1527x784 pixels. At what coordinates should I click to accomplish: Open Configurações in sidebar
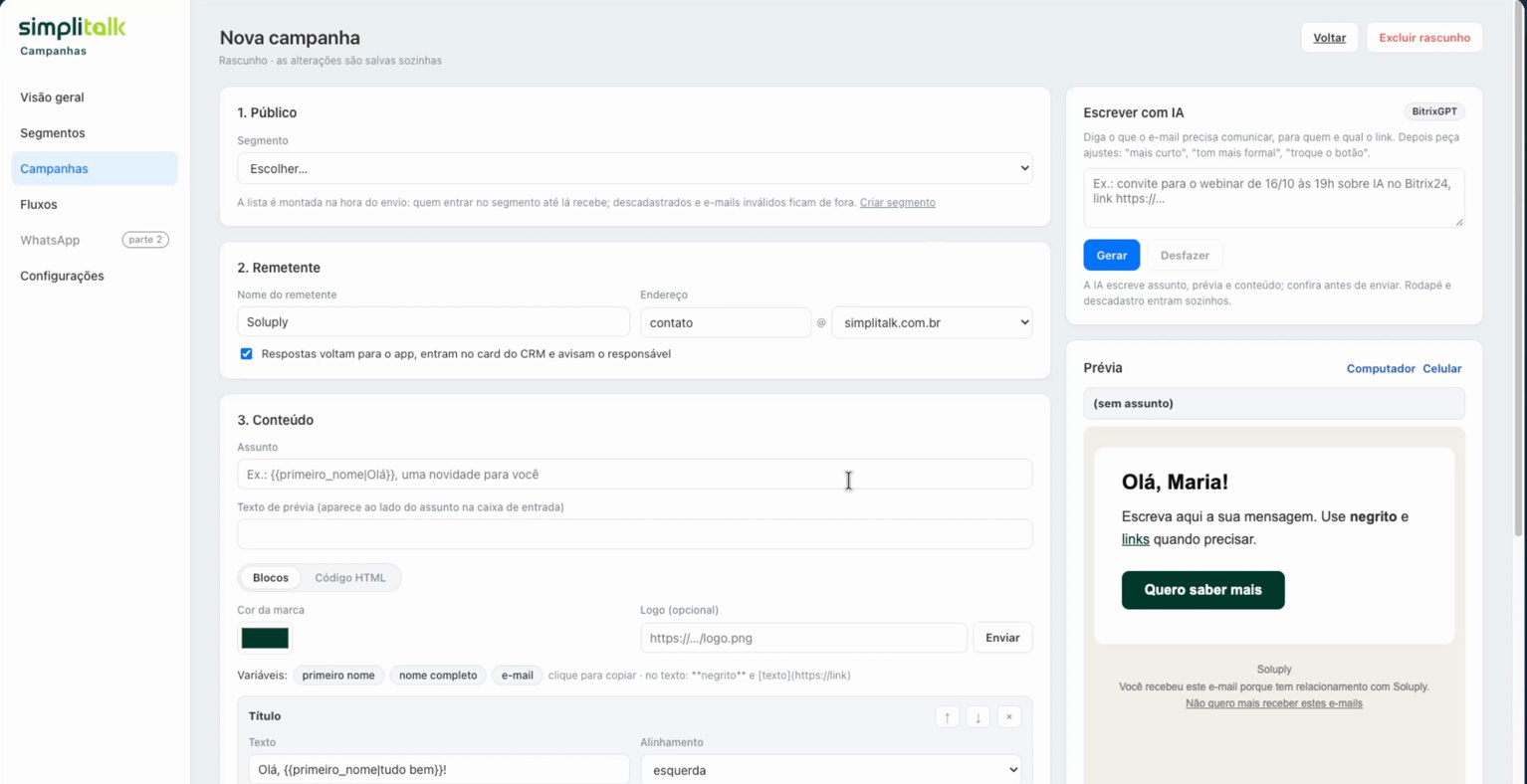pyautogui.click(x=94, y=276)
